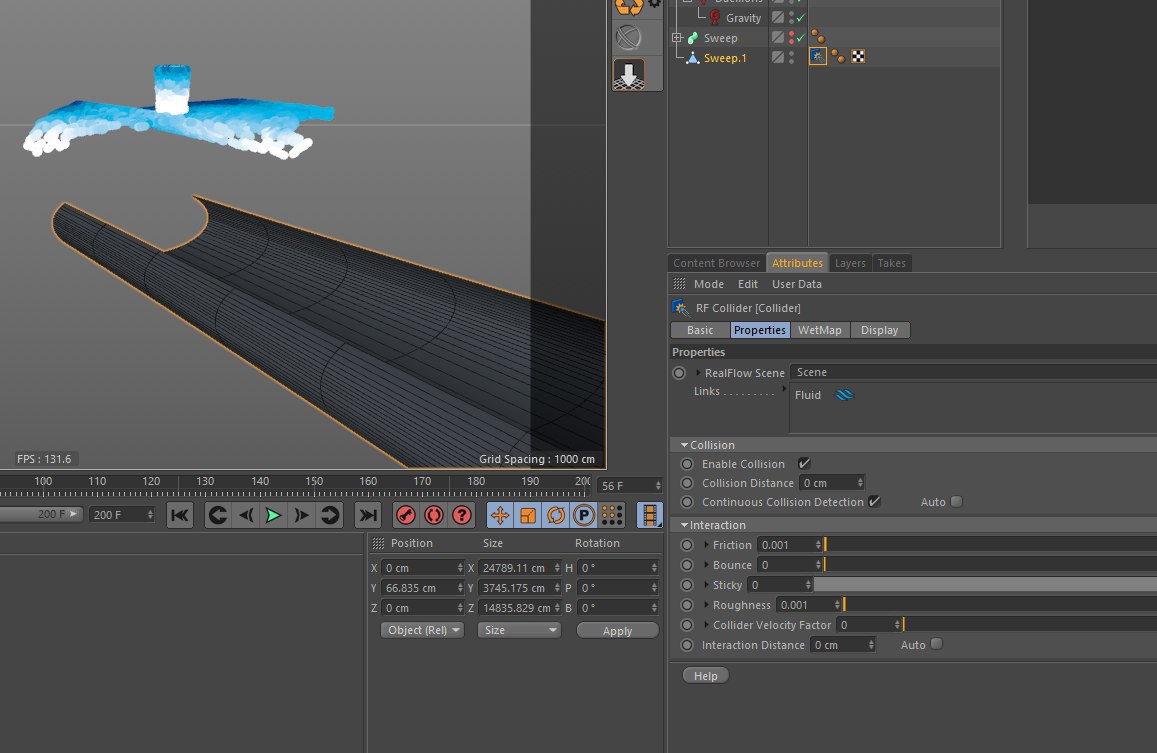
Task: Open the Size mode dropdown
Action: click(519, 630)
